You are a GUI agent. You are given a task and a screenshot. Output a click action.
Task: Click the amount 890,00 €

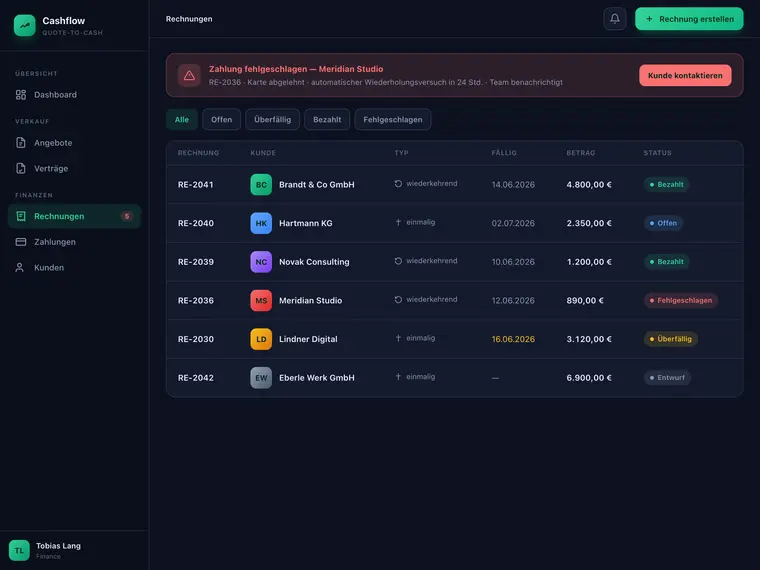pyautogui.click(x=585, y=301)
